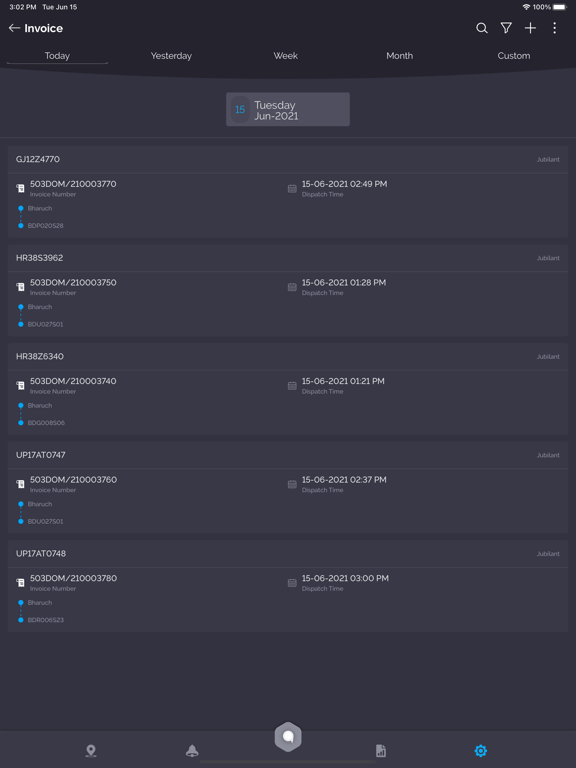Select the Today tab

tap(57, 56)
